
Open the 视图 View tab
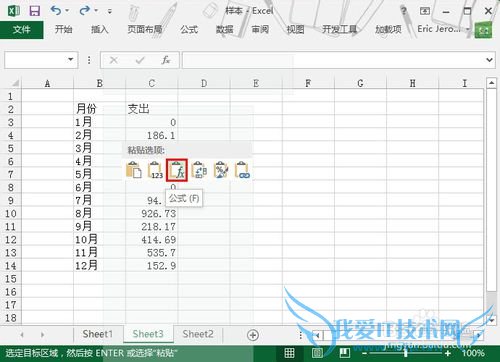(x=295, y=29)
